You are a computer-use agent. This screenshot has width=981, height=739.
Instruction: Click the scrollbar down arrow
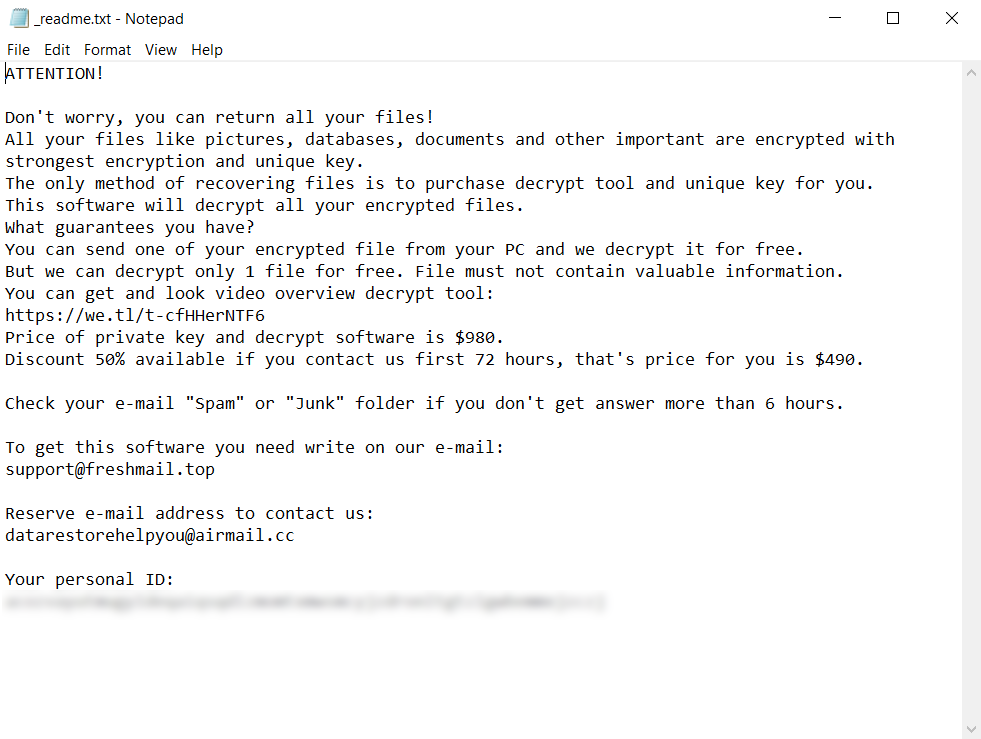(x=971, y=728)
